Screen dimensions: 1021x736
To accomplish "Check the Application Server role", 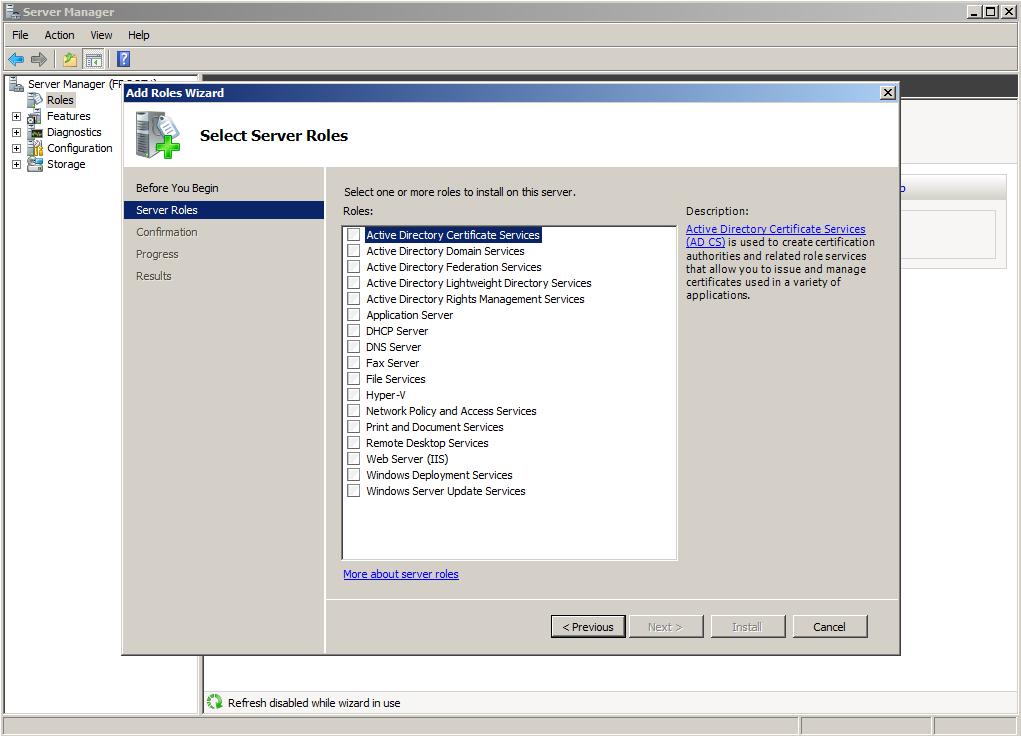I will (354, 315).
